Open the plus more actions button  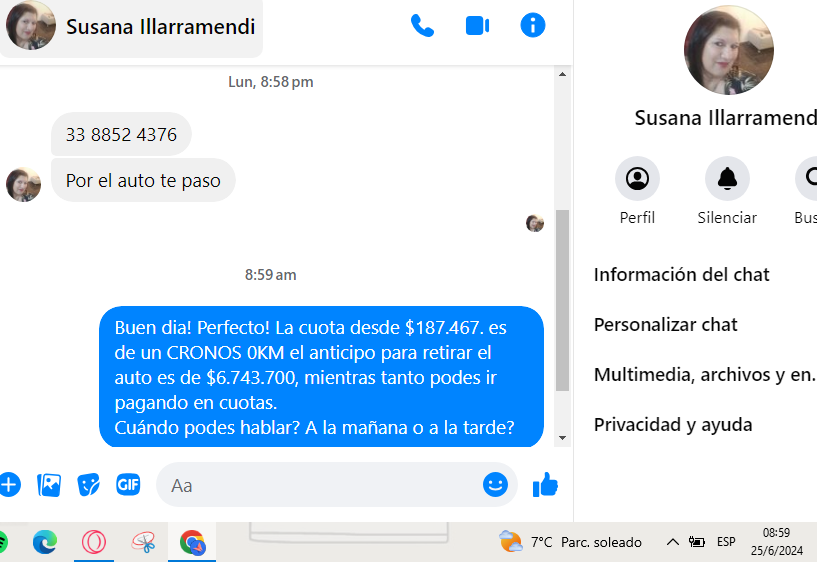[9, 485]
